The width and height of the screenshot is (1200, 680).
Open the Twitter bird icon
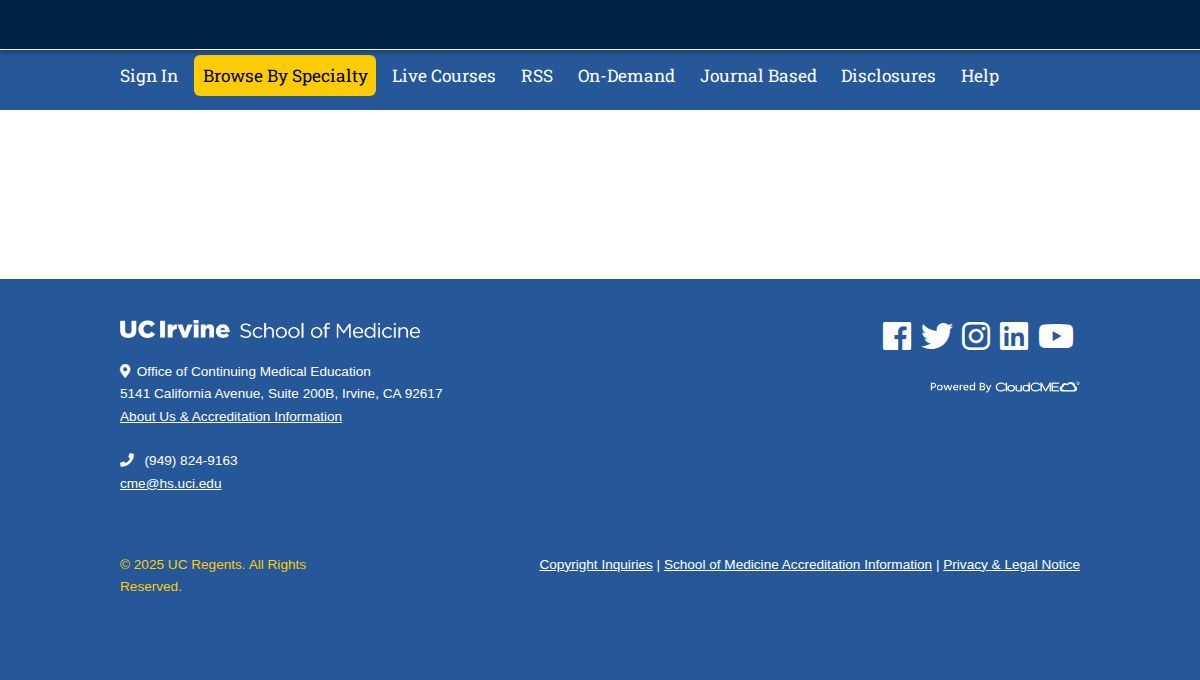coord(937,336)
